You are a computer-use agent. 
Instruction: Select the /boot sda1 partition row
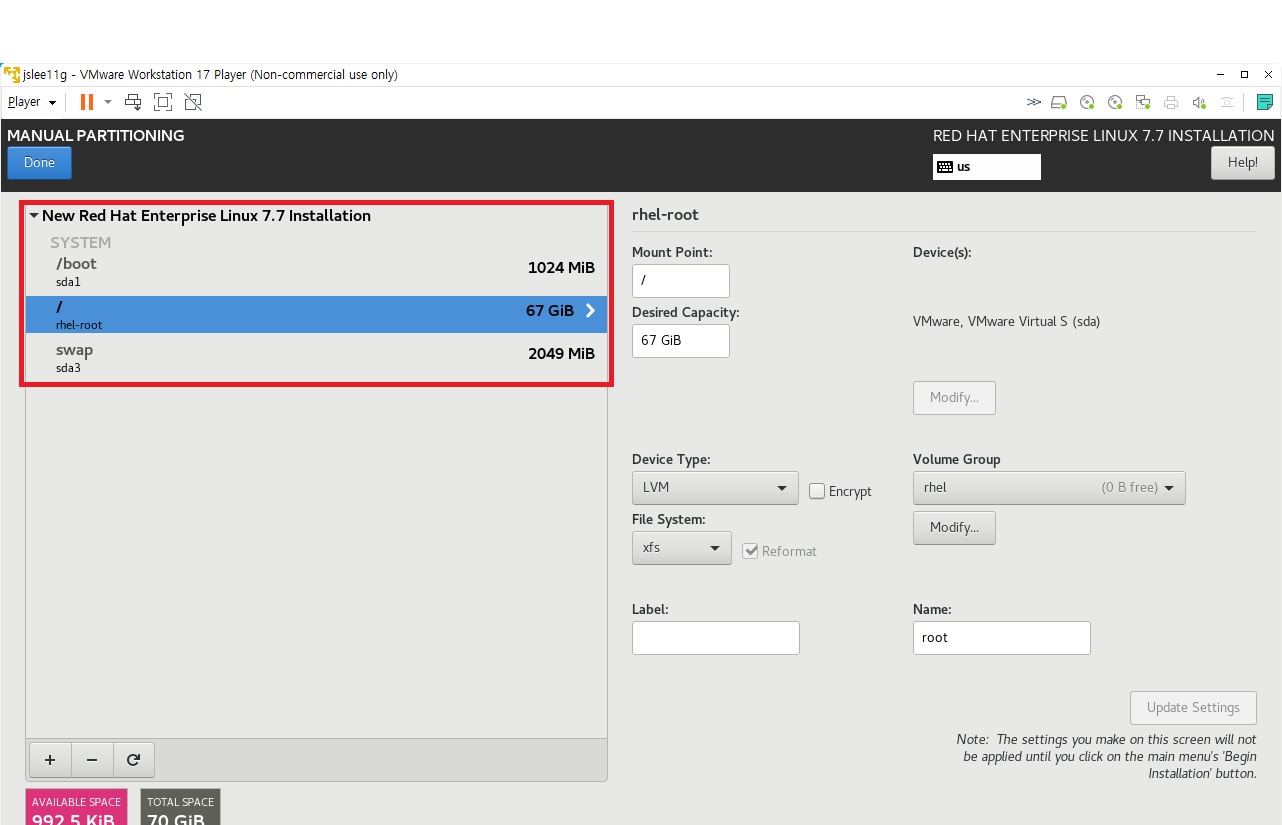(x=317, y=272)
